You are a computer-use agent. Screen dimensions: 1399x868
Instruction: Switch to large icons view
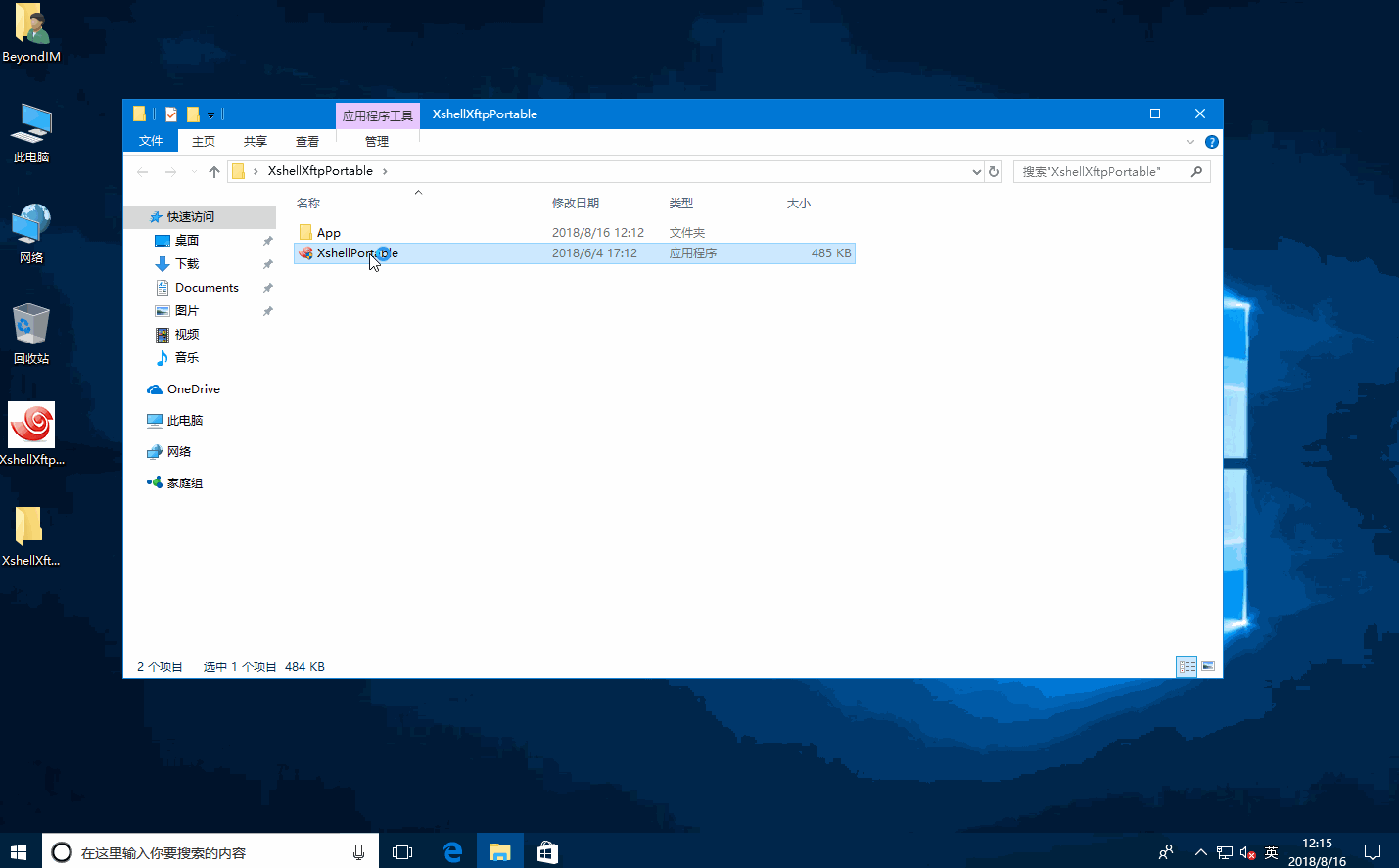pos(1208,666)
